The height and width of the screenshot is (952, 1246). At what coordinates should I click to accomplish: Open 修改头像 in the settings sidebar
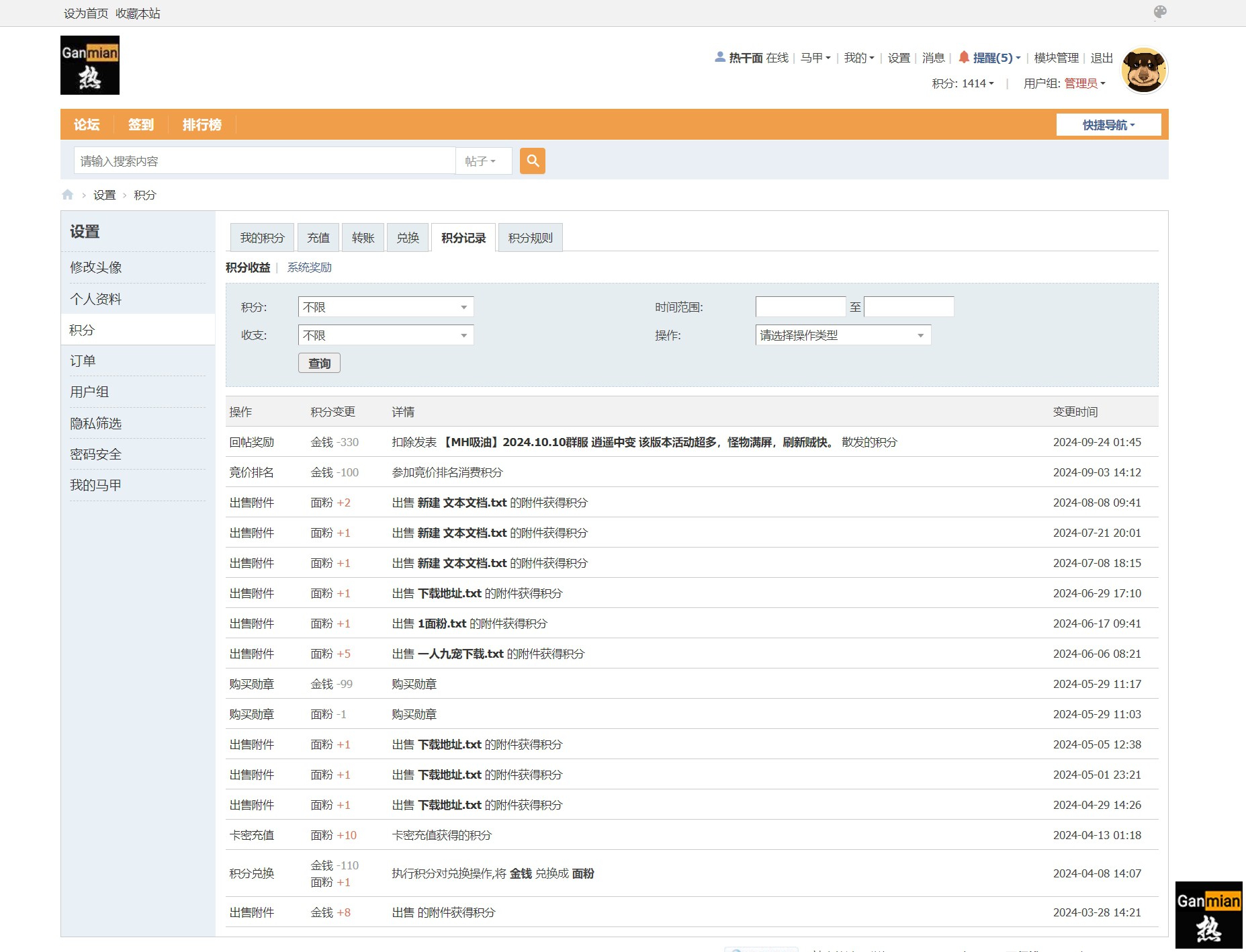point(138,267)
